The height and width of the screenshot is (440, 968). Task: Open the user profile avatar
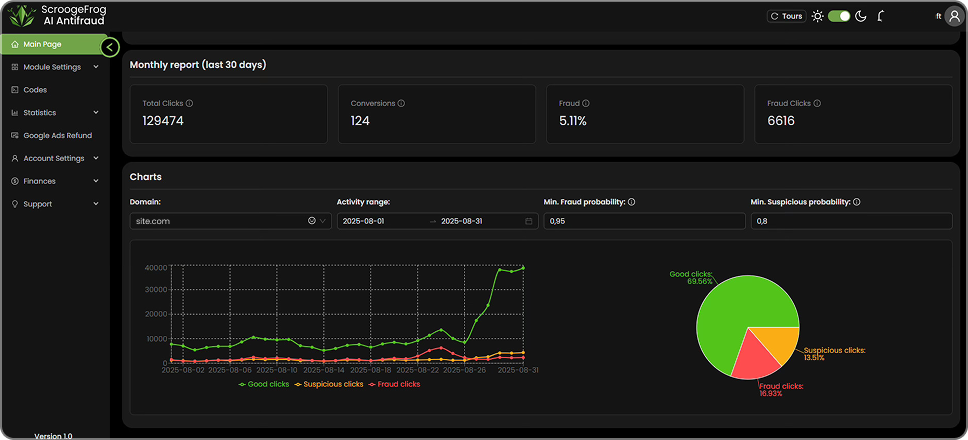click(x=951, y=16)
